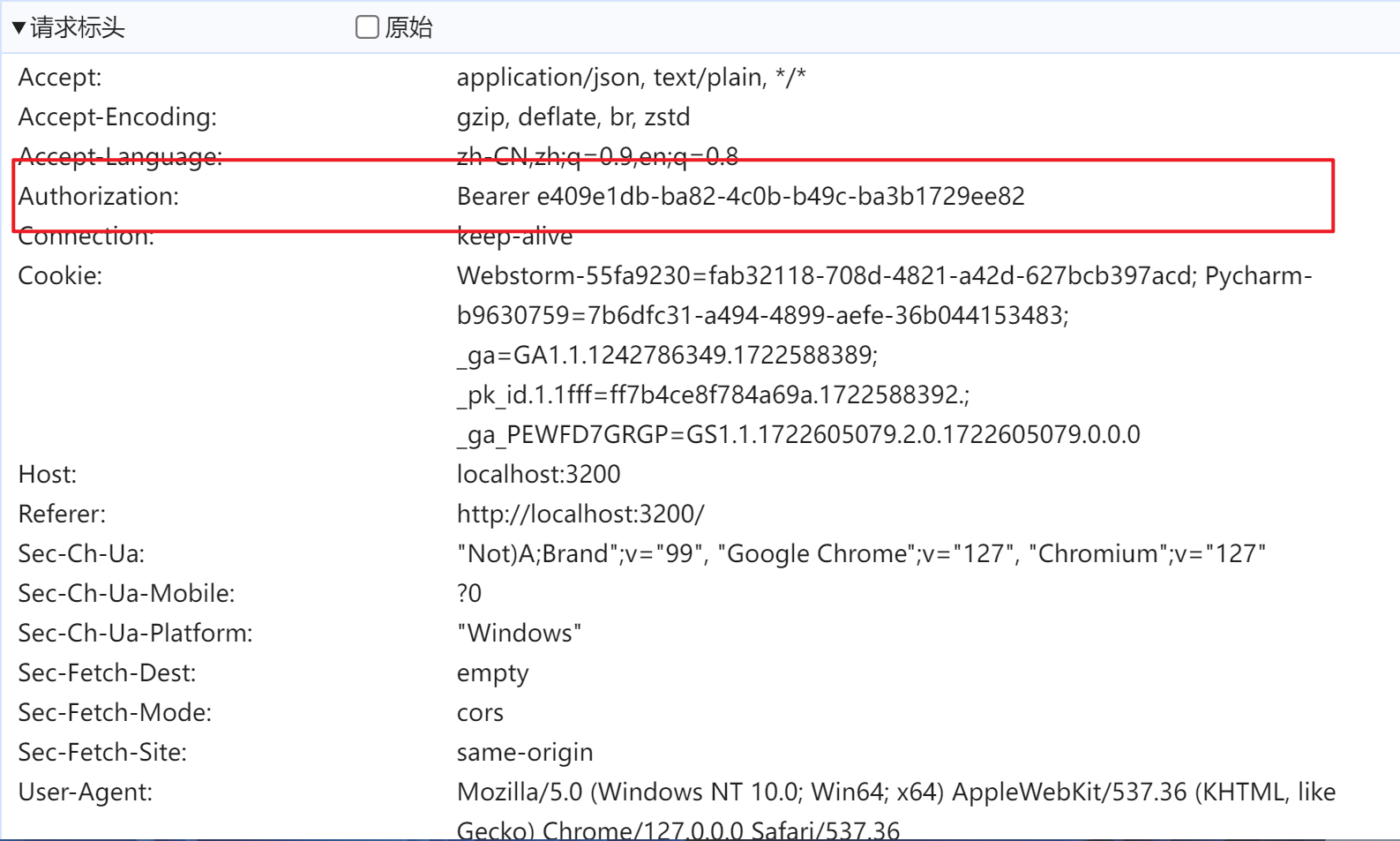Screen dimensions: 1400x841
Task: Select value gzip, deflate, br, zstd
Action: [x=573, y=117]
